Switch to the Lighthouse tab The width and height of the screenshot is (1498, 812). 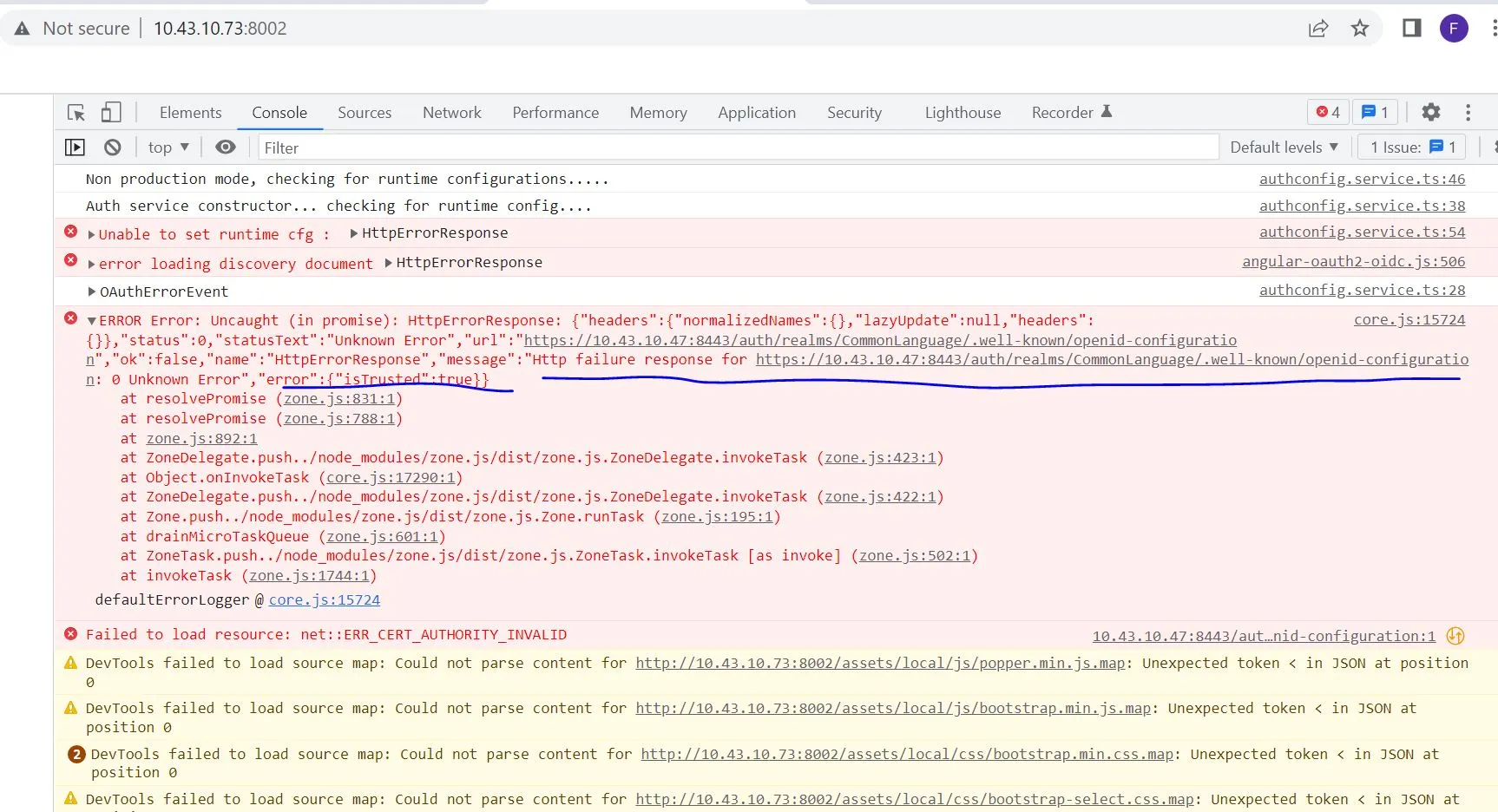(x=963, y=113)
